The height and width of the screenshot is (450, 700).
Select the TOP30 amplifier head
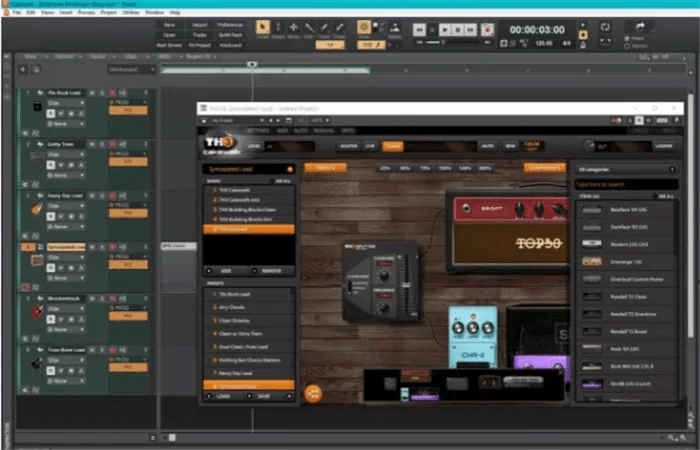508,232
